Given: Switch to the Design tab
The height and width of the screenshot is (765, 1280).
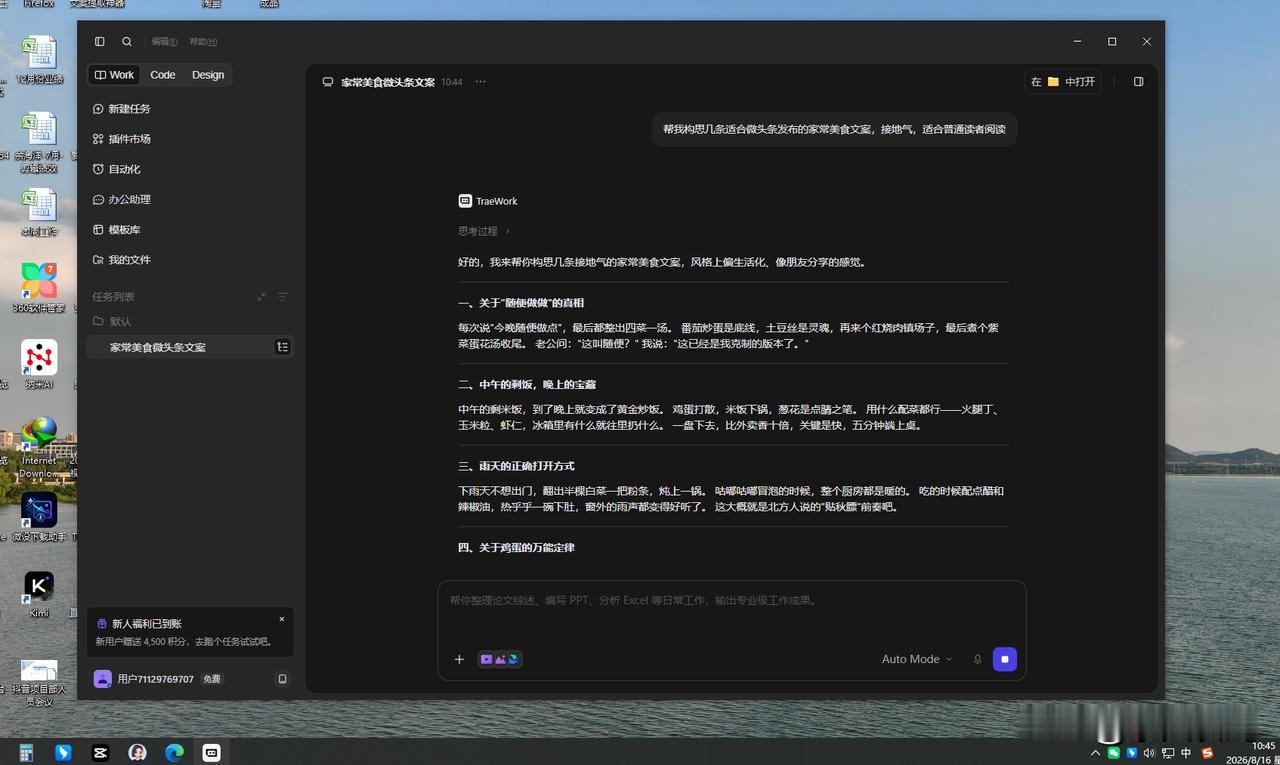Looking at the screenshot, I should 208,75.
